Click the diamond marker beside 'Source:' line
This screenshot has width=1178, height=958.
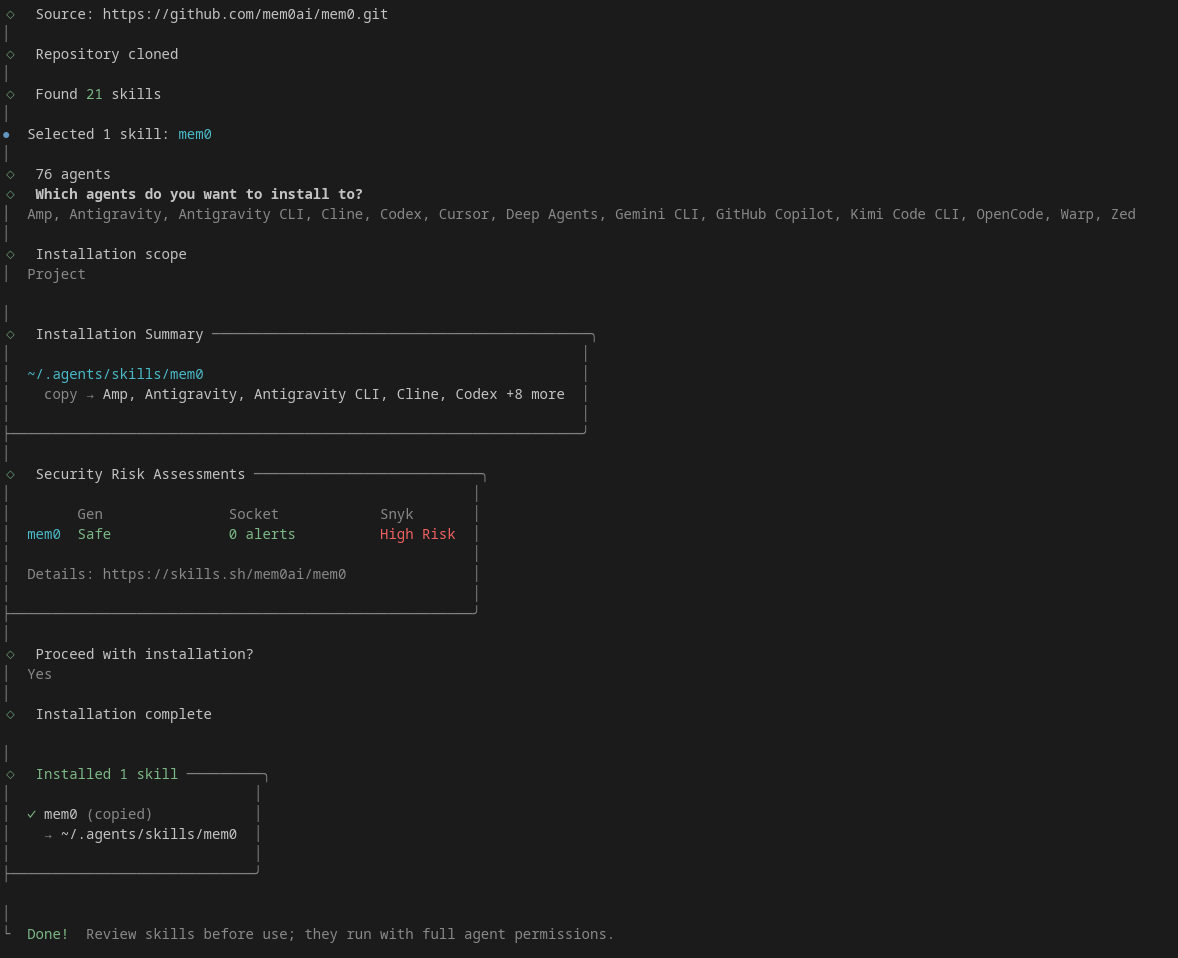(x=11, y=14)
